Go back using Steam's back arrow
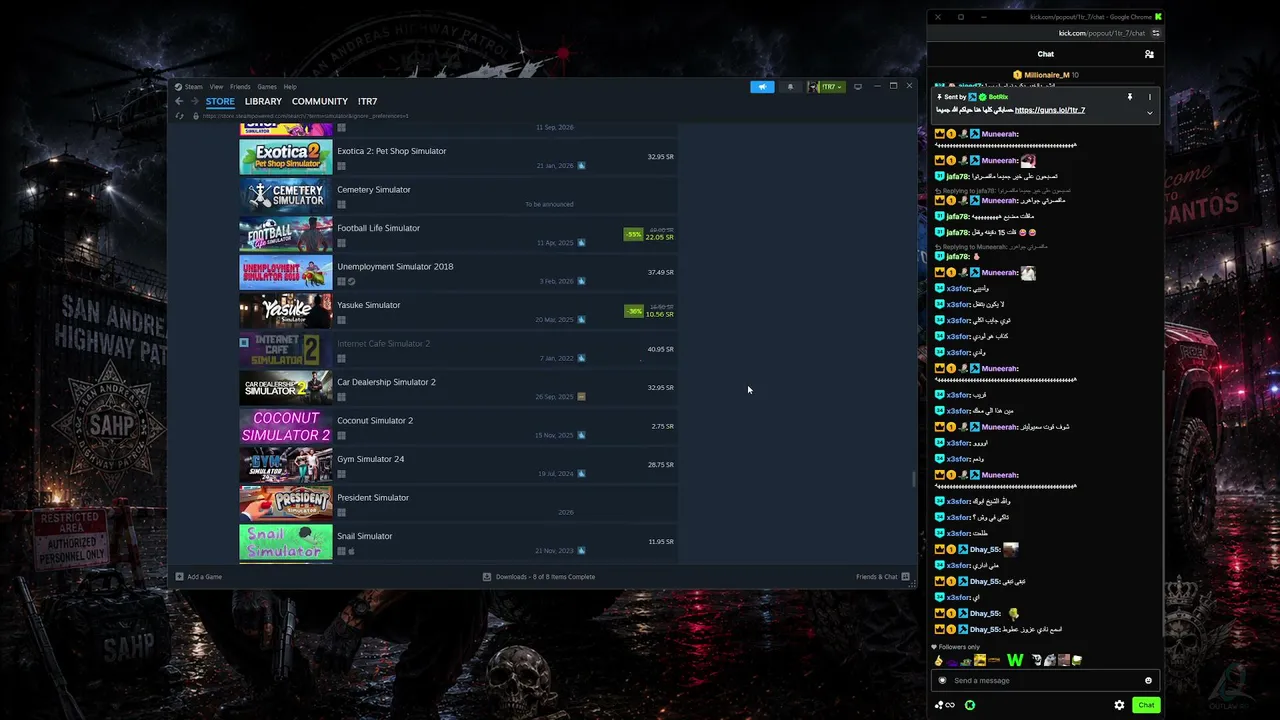Viewport: 1280px width, 720px height. 179,101
